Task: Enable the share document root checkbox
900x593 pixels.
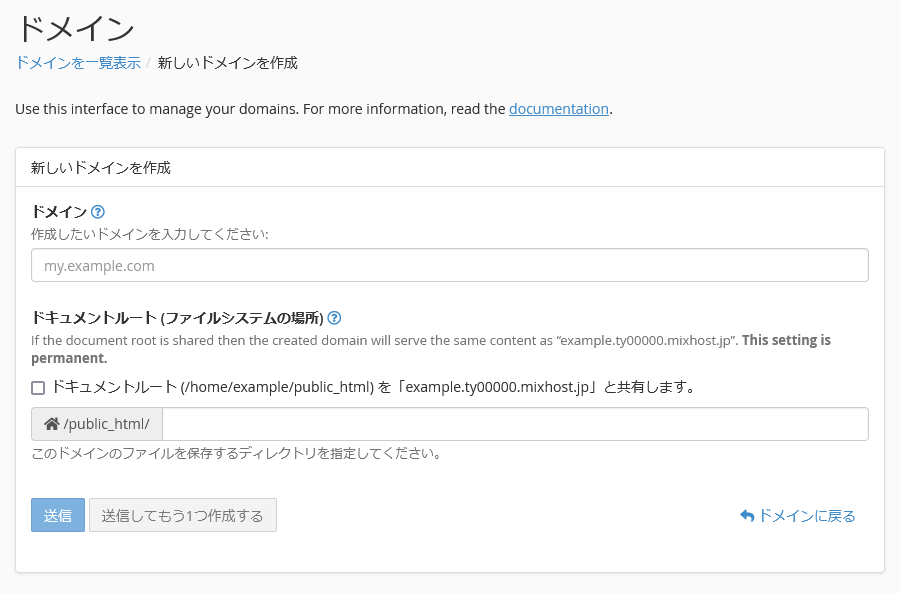Action: 38,388
